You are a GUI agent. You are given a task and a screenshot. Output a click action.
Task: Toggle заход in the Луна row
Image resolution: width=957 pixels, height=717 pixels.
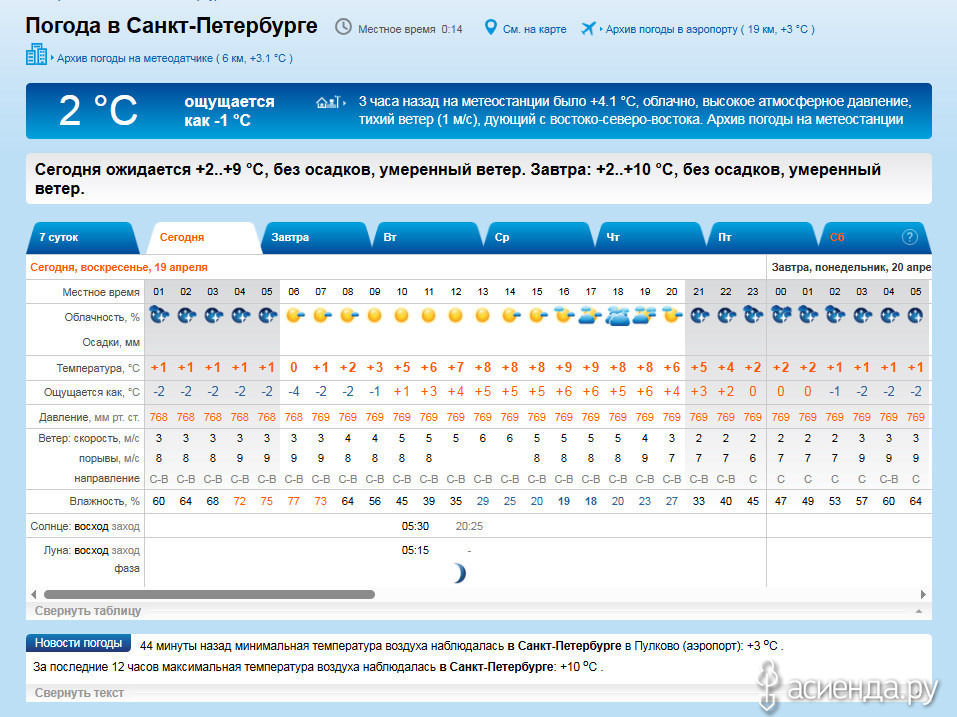125,550
